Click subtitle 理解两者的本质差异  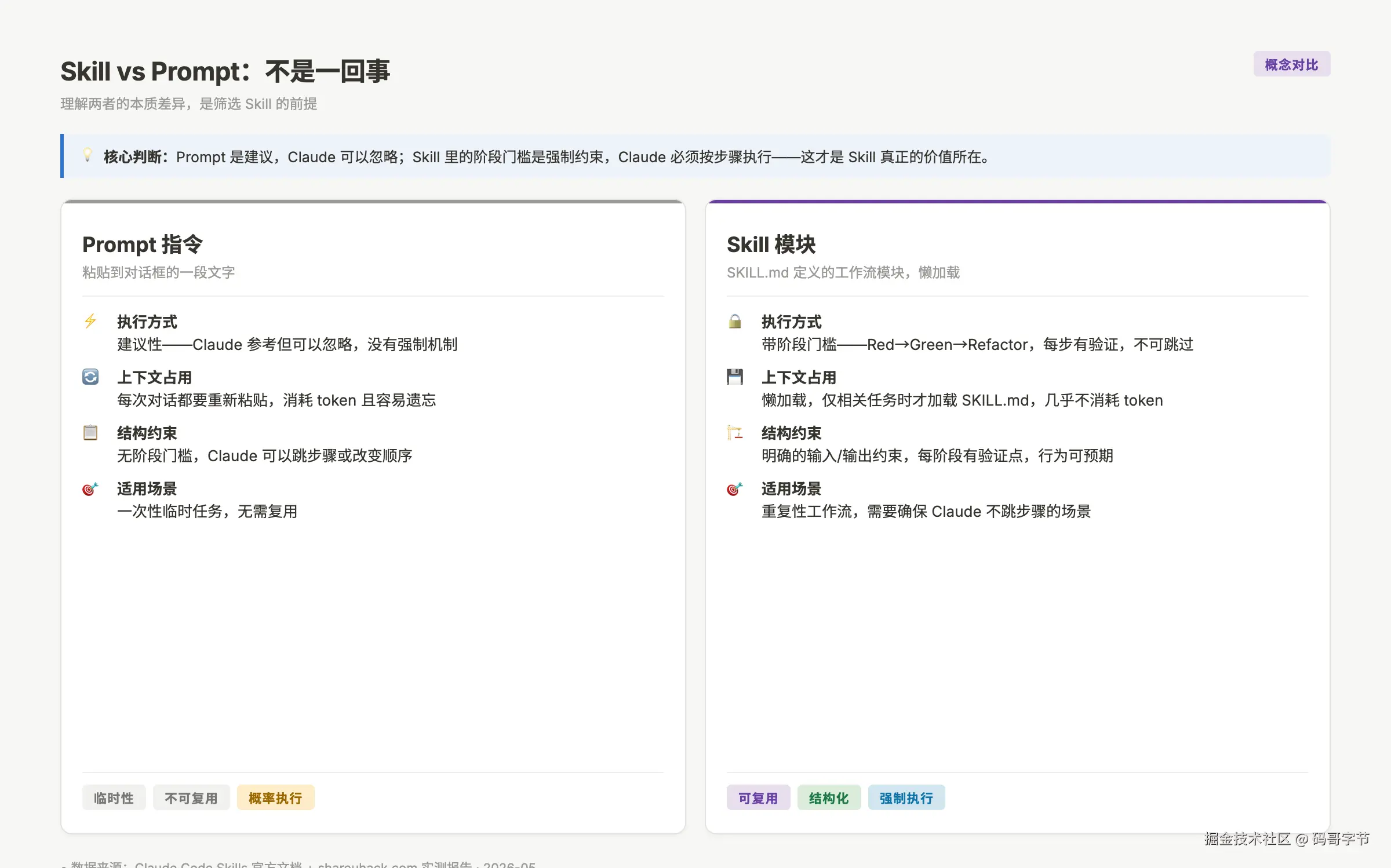point(123,104)
